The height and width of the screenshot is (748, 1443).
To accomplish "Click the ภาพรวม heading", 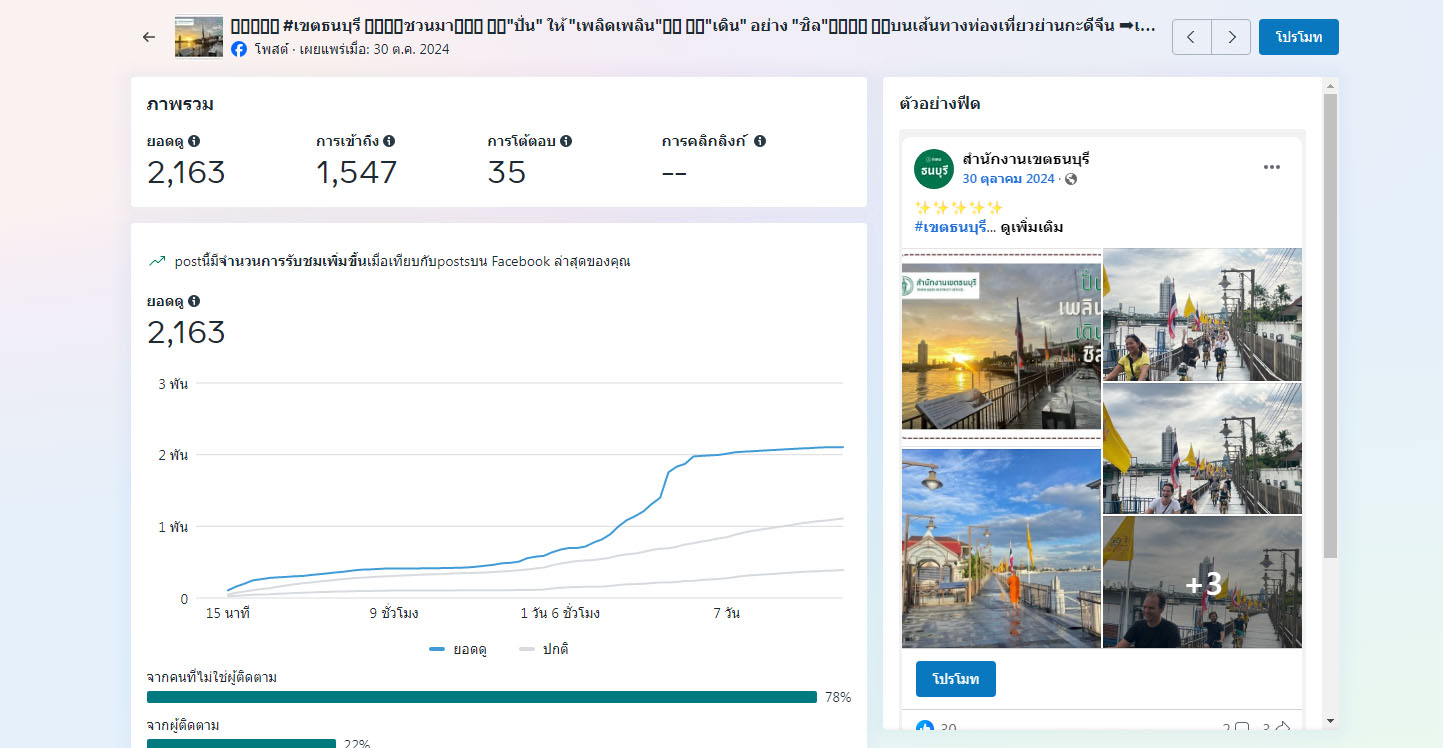I will [x=180, y=104].
